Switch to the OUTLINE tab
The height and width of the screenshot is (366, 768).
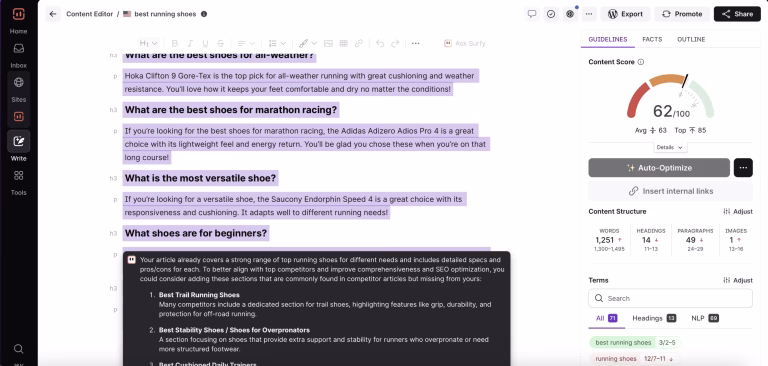[691, 39]
